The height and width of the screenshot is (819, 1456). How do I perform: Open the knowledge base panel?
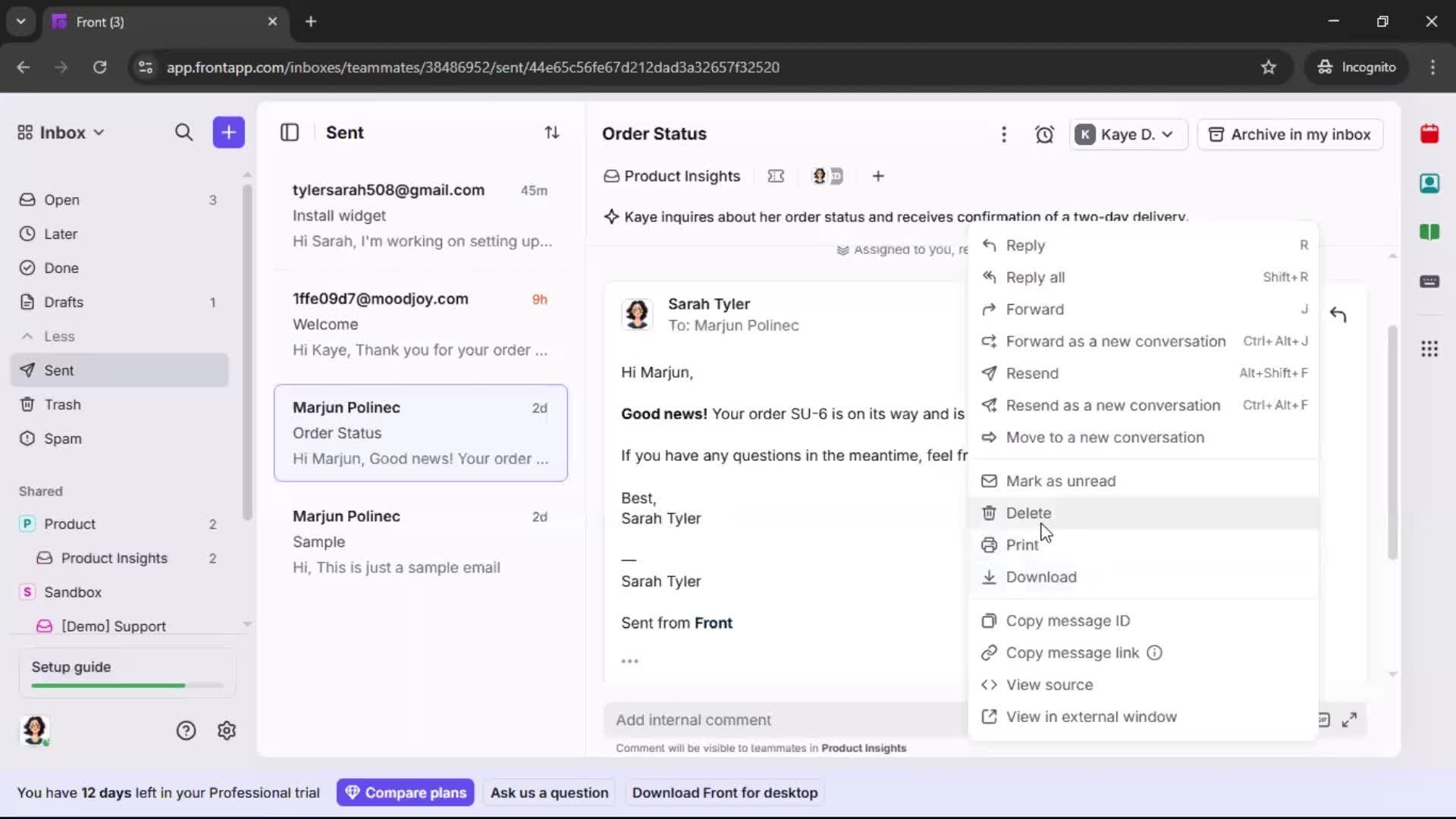click(1430, 232)
